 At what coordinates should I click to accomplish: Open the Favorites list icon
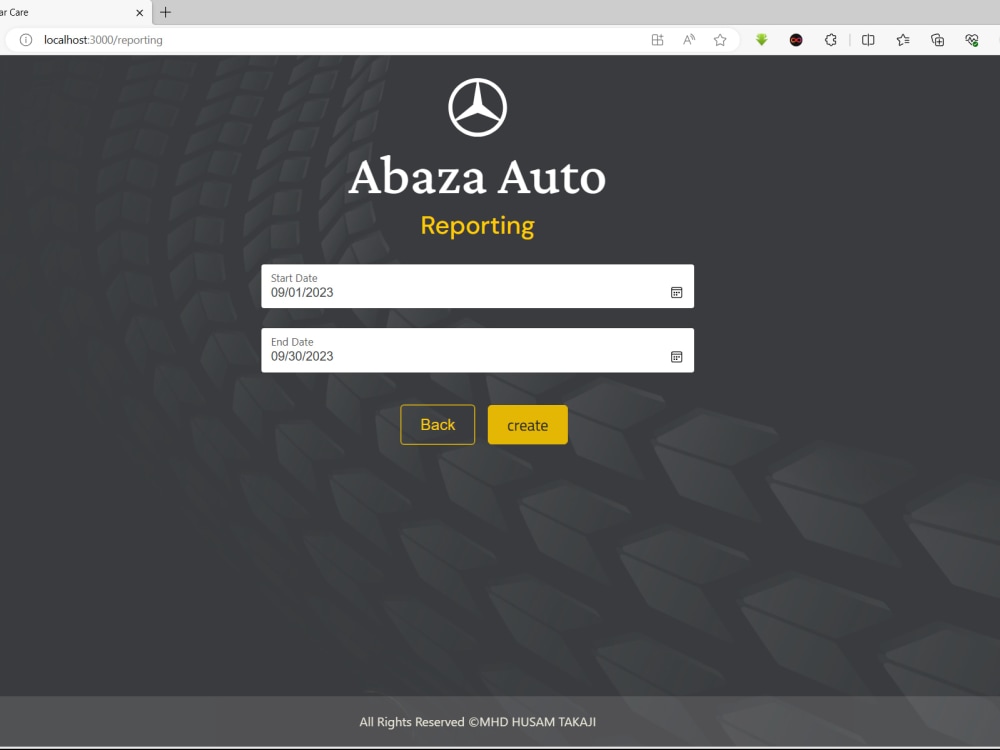pyautogui.click(x=902, y=40)
